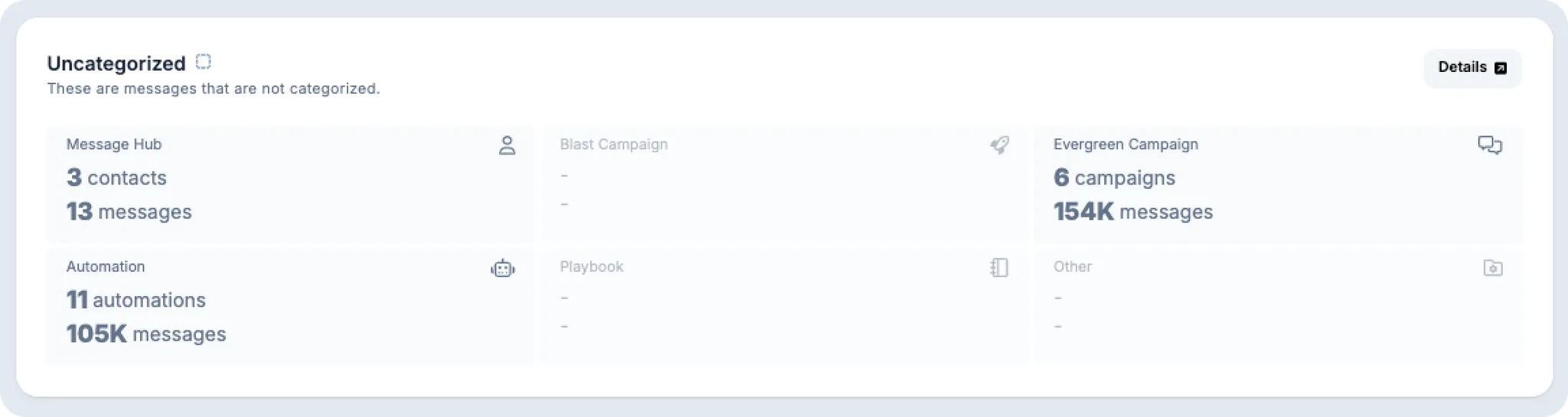Click the 105K messages count

[145, 334]
